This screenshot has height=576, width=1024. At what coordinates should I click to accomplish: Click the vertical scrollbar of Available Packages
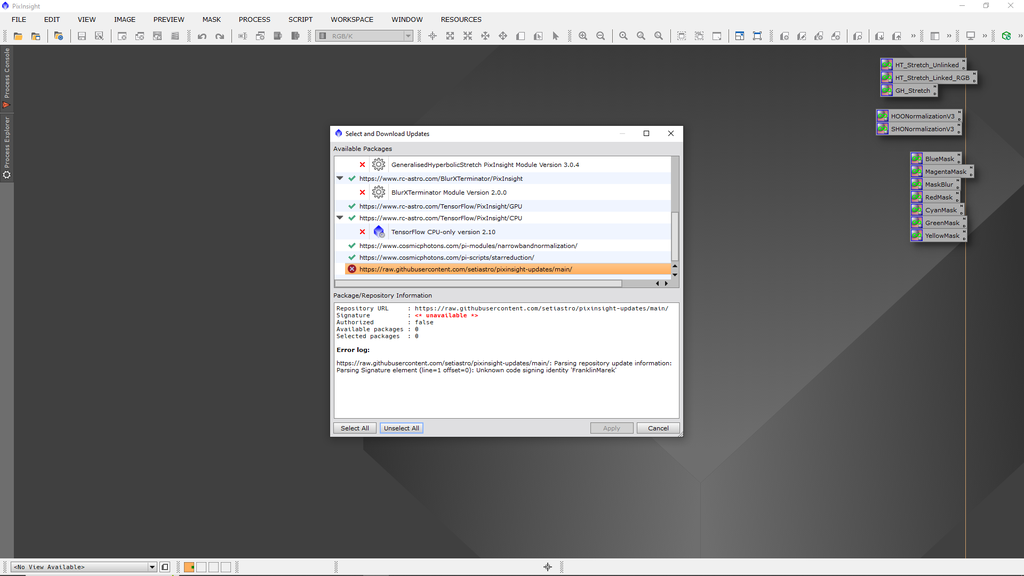pos(675,236)
